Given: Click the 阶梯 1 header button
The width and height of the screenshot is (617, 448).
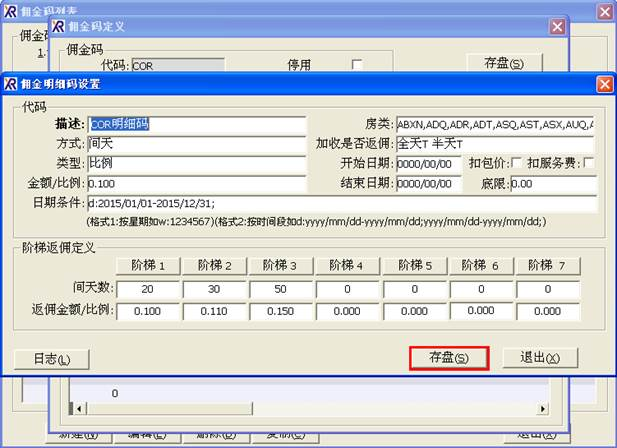Looking at the screenshot, I should coord(149,265).
